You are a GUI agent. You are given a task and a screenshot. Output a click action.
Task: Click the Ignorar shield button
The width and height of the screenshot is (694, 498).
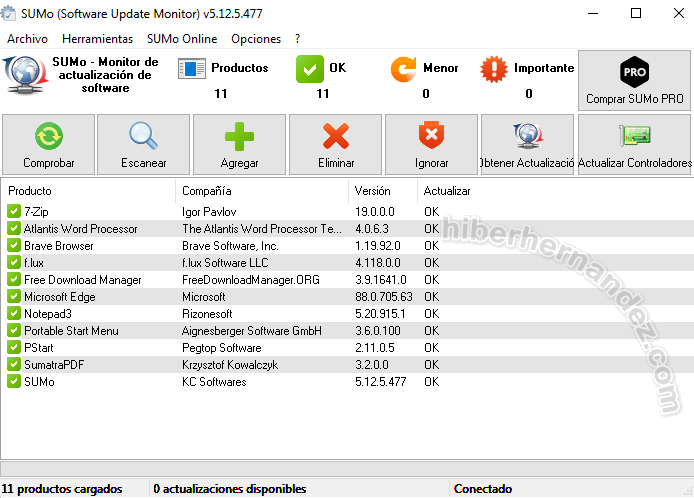[432, 144]
